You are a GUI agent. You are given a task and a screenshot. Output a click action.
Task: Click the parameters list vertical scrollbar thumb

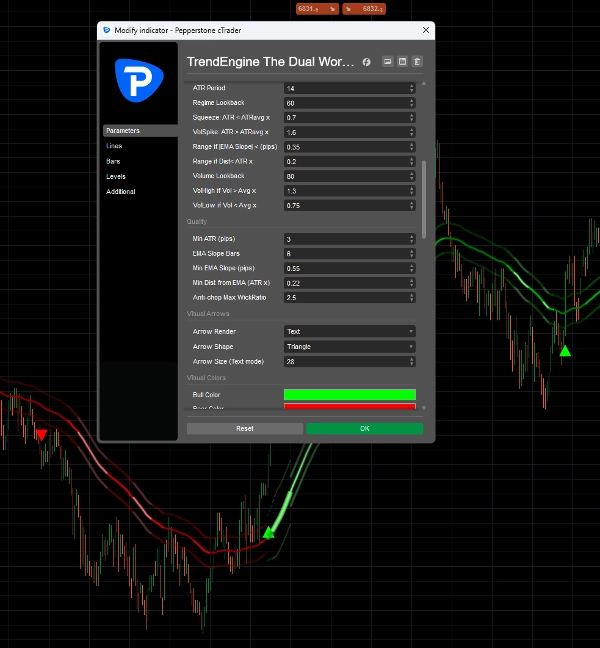424,200
